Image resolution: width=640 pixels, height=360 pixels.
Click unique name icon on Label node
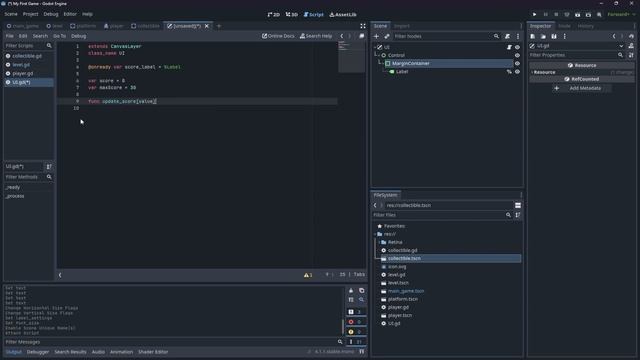[x=509, y=71]
